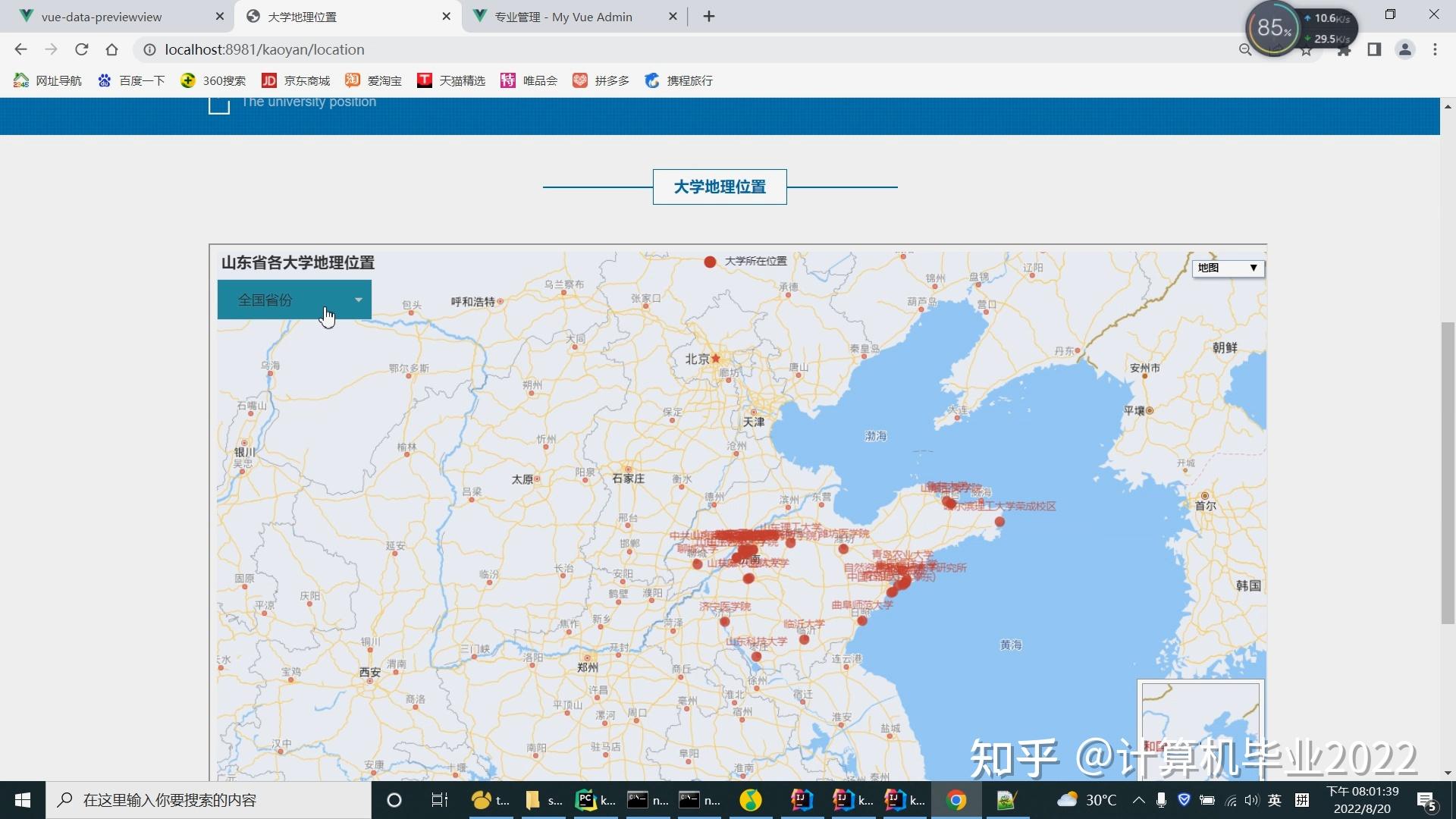The image size is (1456, 819).
Task: Click the 大学地理位置 section heading
Action: (x=720, y=187)
